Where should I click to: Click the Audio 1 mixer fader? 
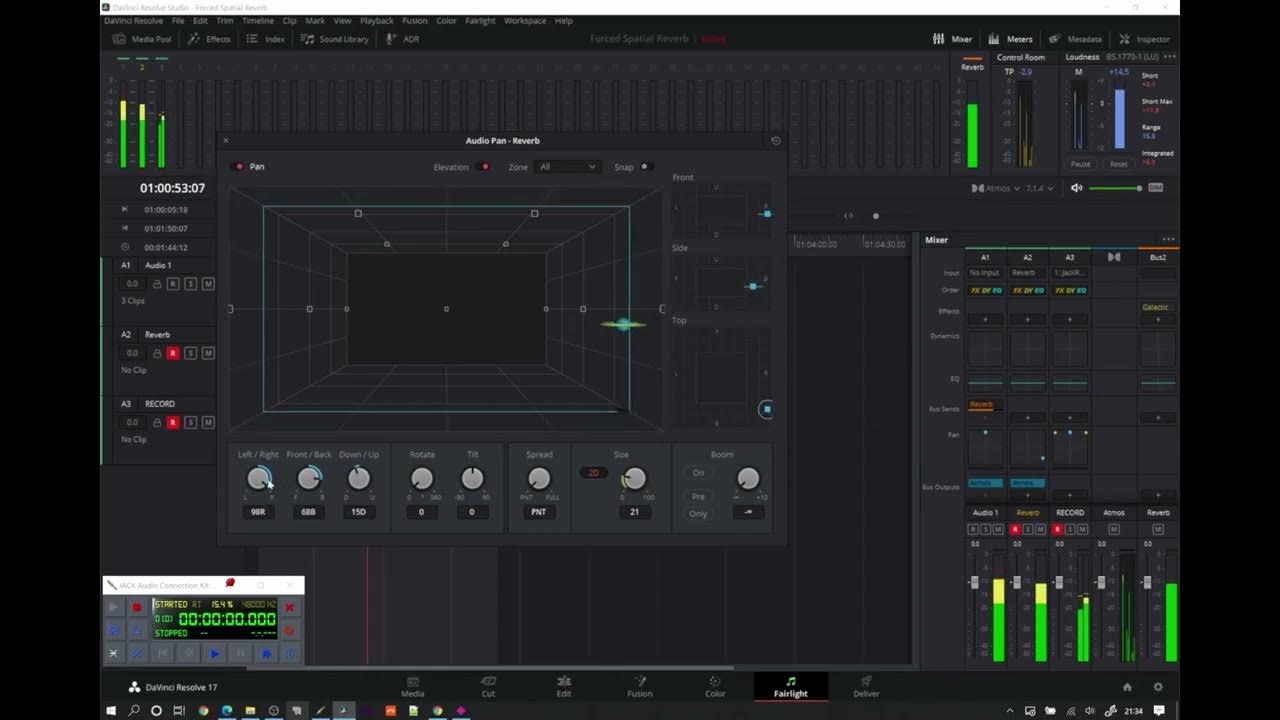[974, 582]
